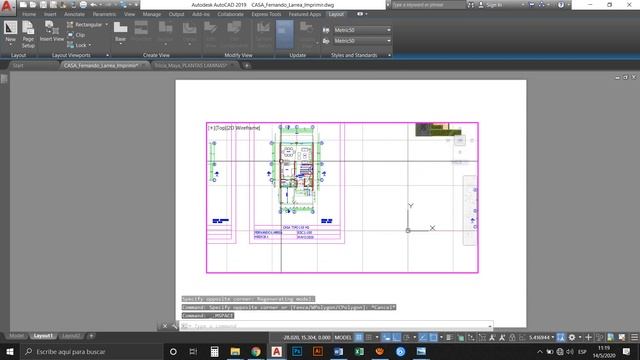Image resolution: width=640 pixels, height=360 pixels.
Task: Expand the Lock viewport dropdown
Action: 90,45
